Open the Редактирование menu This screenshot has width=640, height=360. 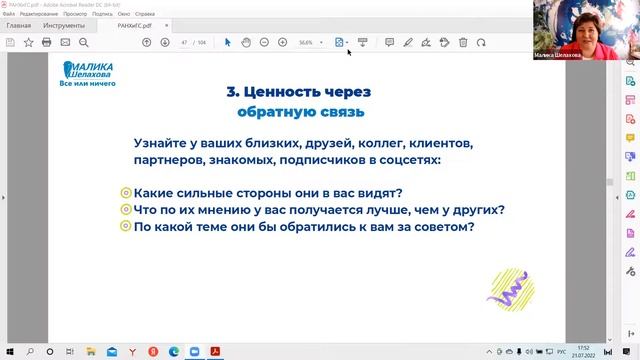pyautogui.click(x=39, y=14)
